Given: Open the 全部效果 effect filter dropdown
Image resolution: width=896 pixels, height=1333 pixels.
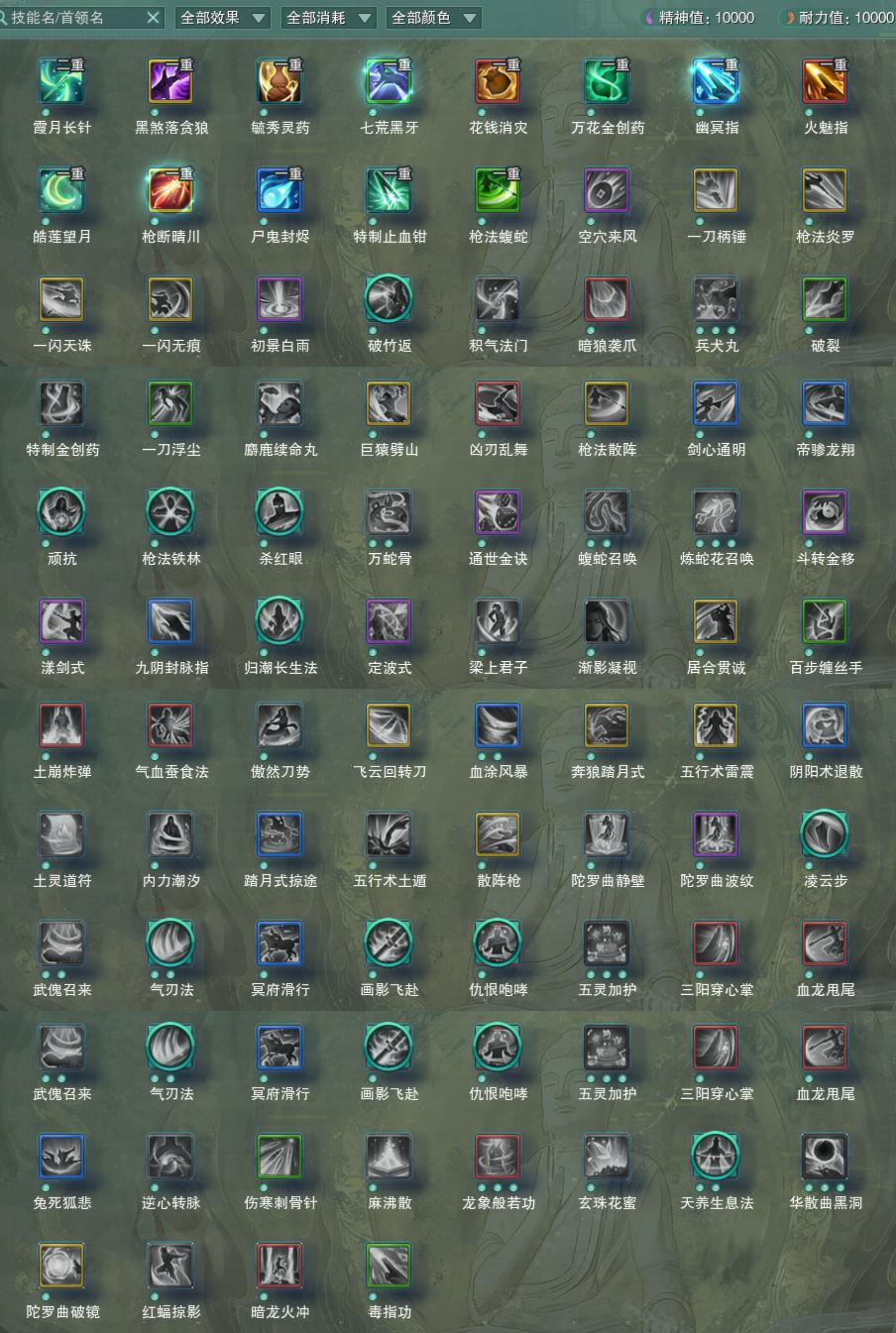Looking at the screenshot, I should tap(223, 18).
